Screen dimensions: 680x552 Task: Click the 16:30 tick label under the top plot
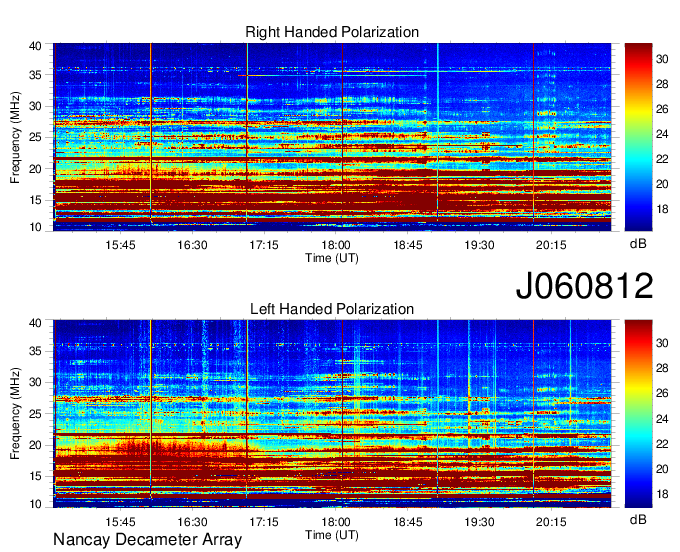coord(192,245)
